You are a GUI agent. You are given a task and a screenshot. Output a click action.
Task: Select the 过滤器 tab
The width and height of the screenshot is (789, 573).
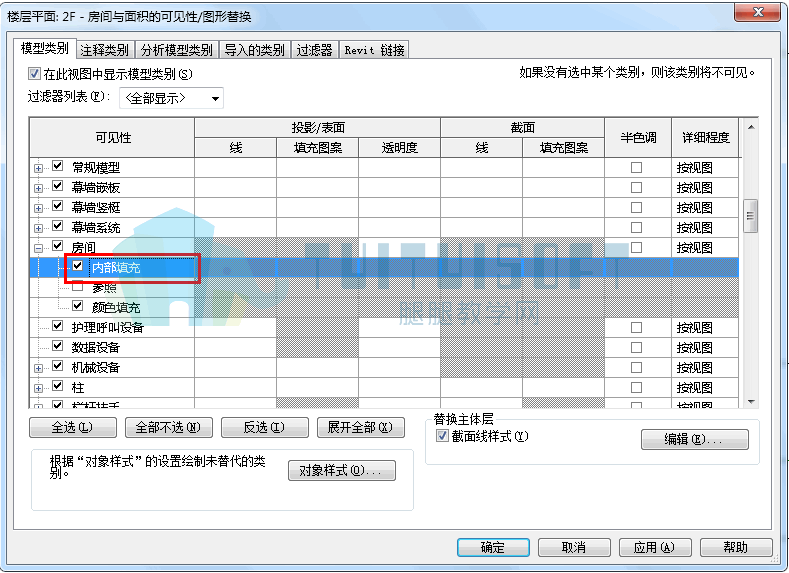click(314, 50)
